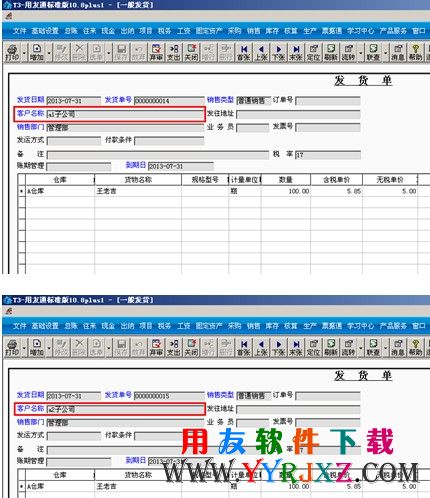Open 固定资产 menu in invoice 0000000014 window
This screenshot has height=498, width=430.
209,31
